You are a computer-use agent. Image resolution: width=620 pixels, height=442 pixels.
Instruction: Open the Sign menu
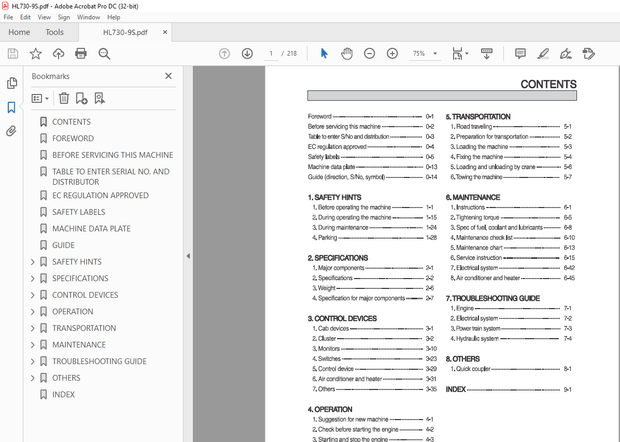[x=64, y=17]
